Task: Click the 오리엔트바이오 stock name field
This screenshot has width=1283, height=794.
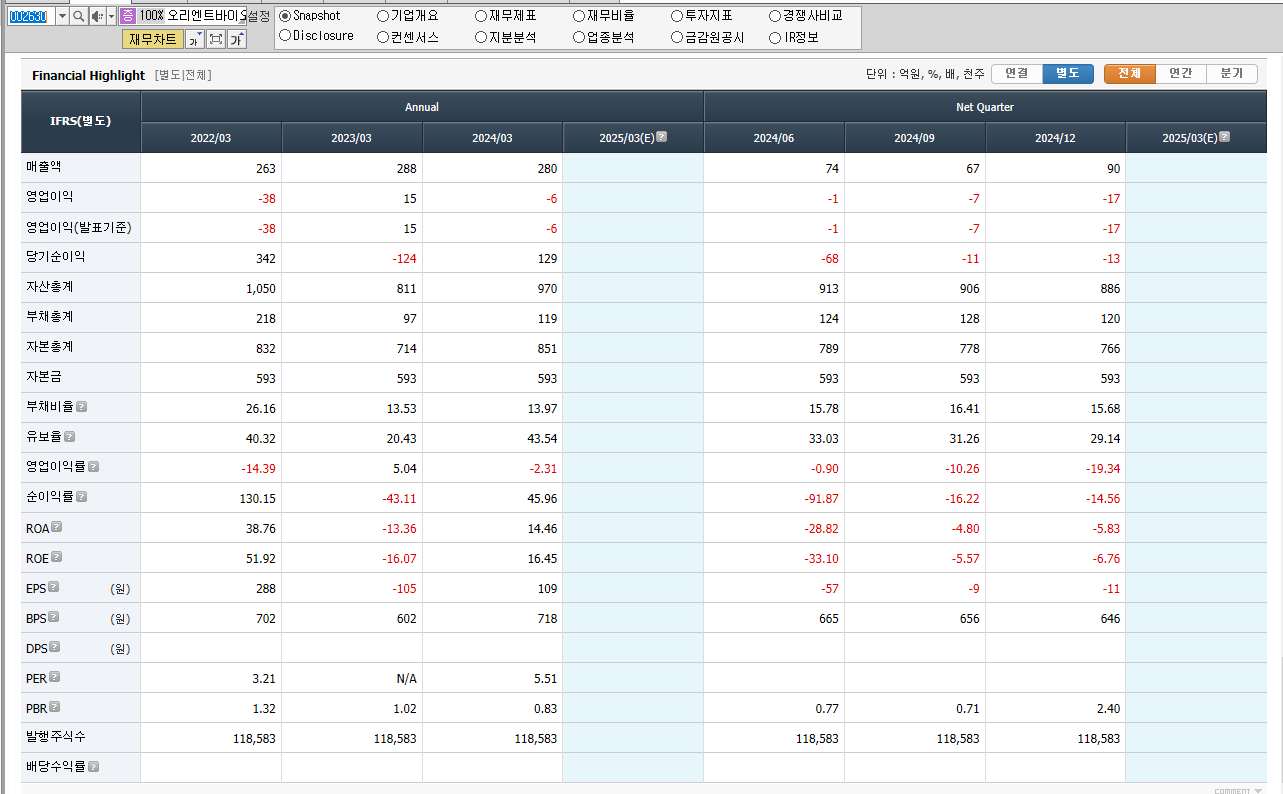Action: tap(205, 16)
